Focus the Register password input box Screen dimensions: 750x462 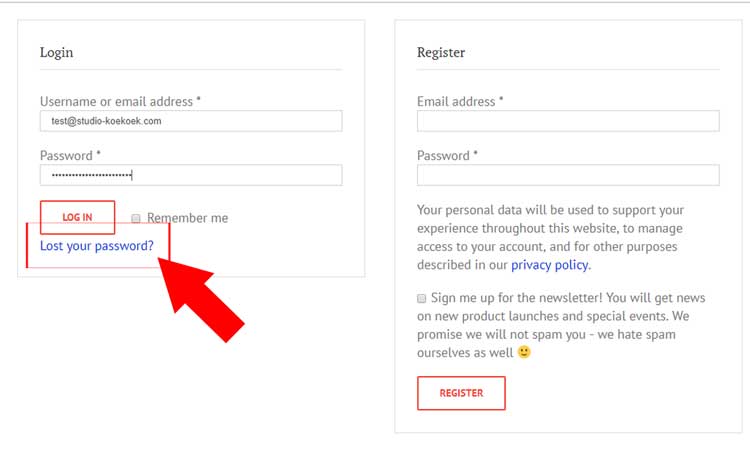[568, 175]
